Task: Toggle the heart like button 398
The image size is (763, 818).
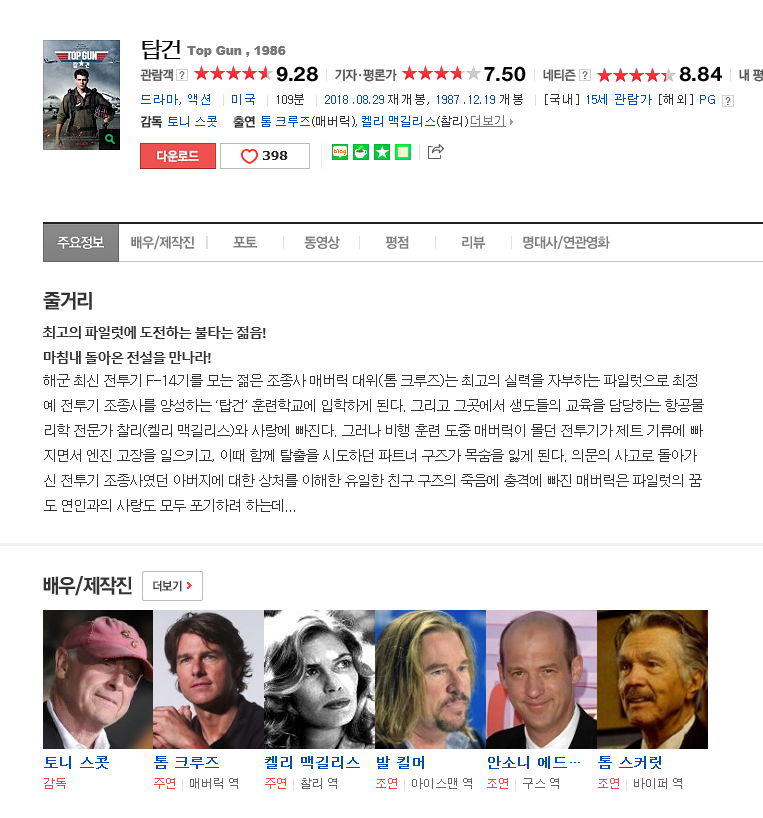Action: 265,156
